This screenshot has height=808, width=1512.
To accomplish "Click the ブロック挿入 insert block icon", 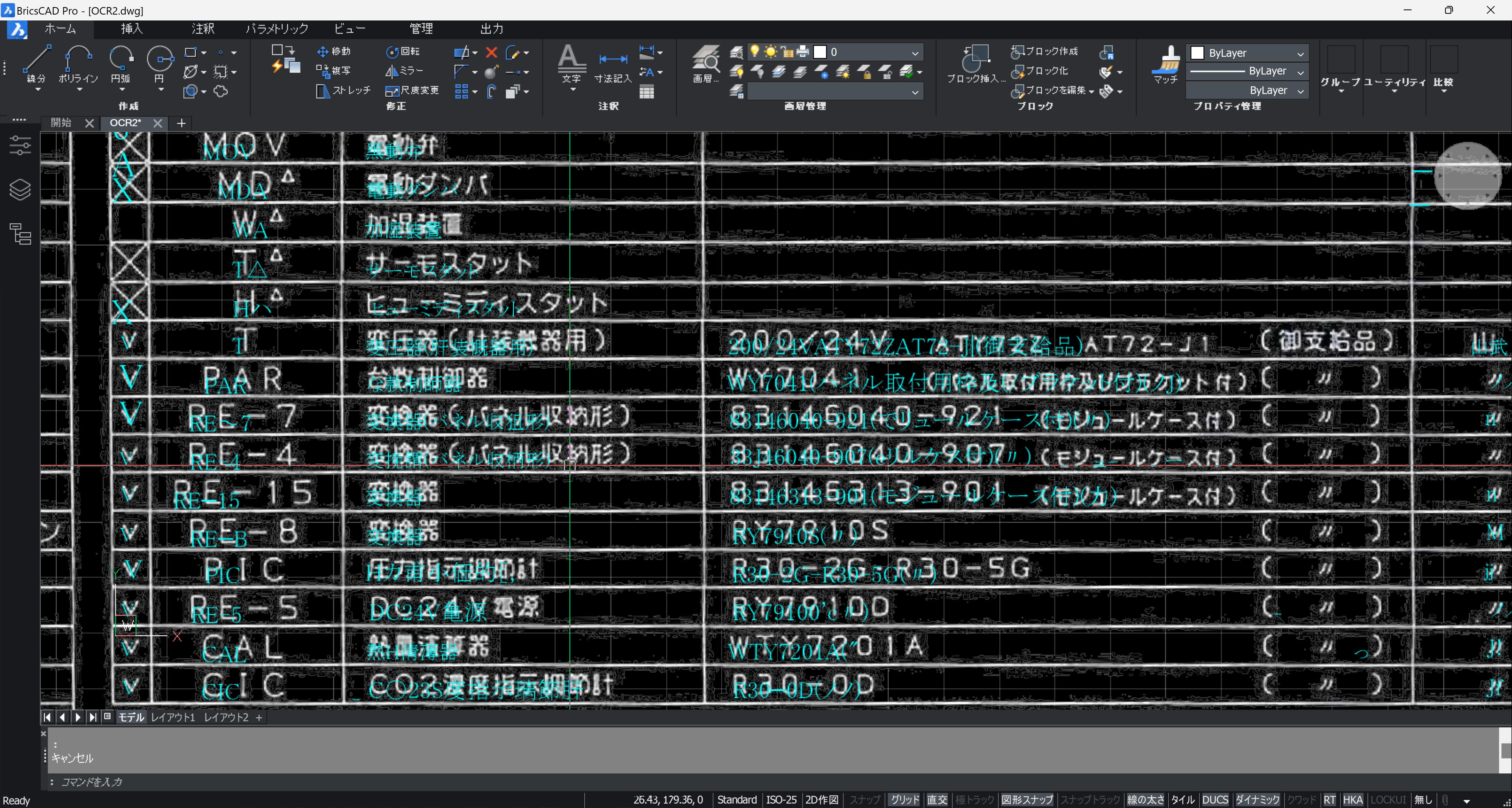I will 976,63.
